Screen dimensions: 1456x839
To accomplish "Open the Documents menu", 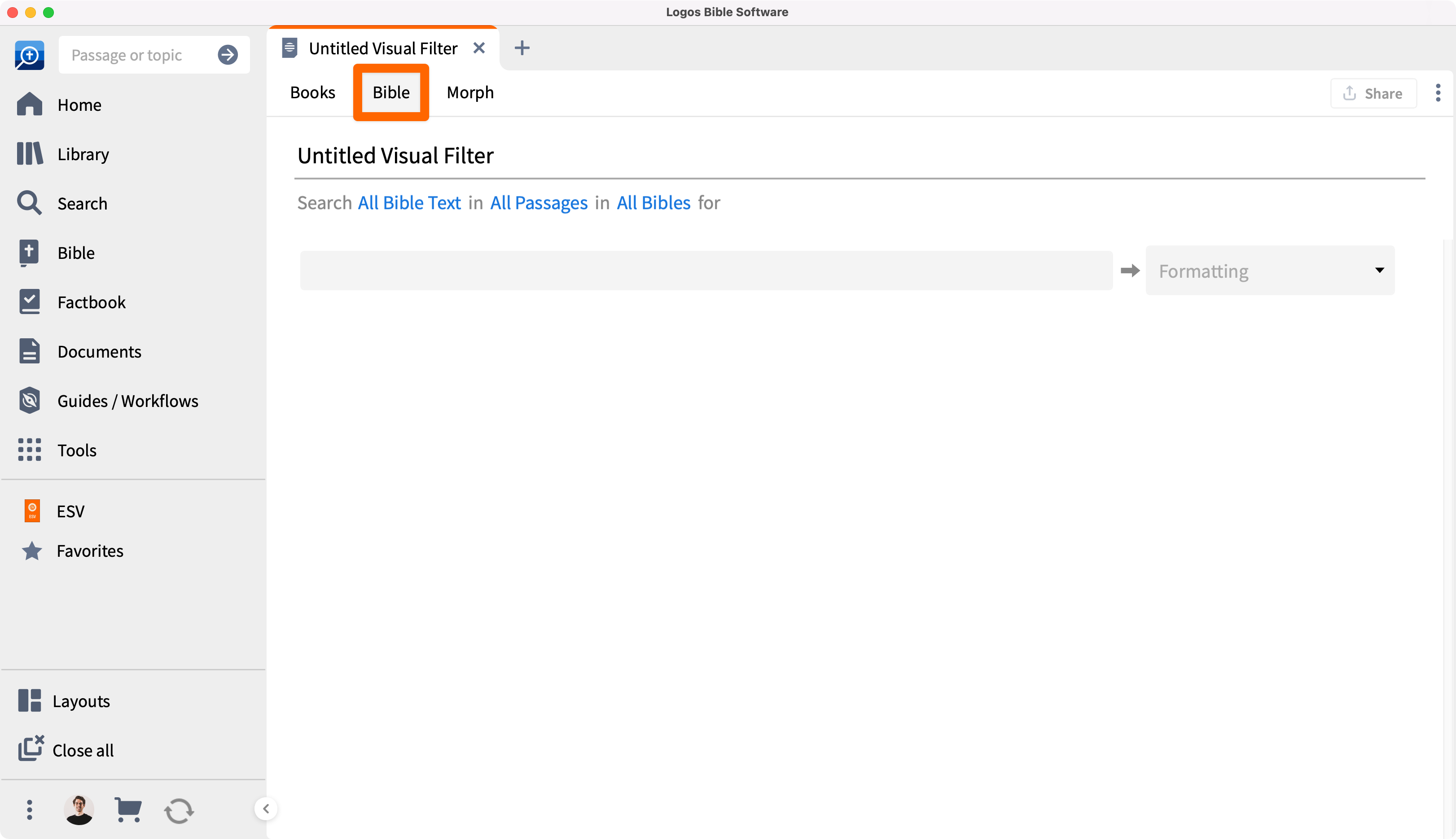I will (79, 351).
